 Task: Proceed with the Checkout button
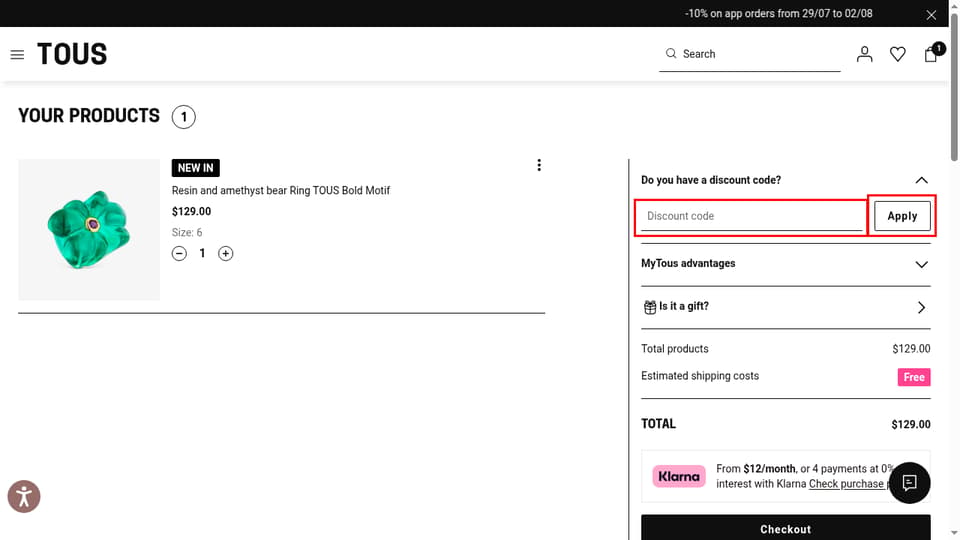[x=786, y=528]
